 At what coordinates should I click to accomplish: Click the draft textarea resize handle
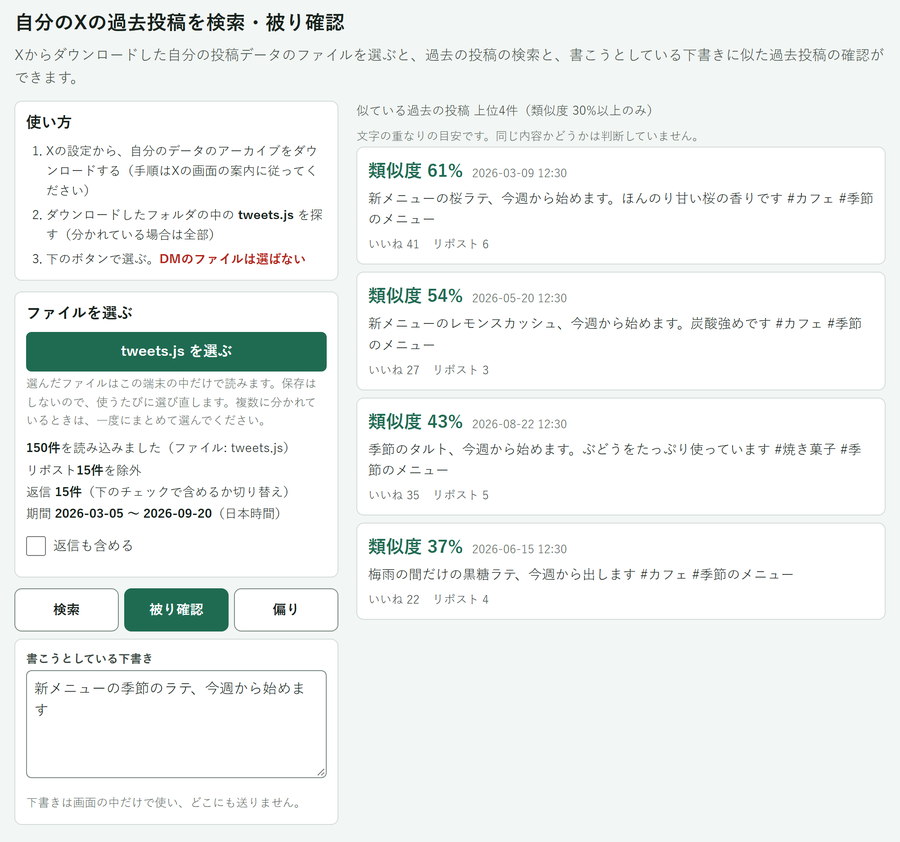pos(321,773)
